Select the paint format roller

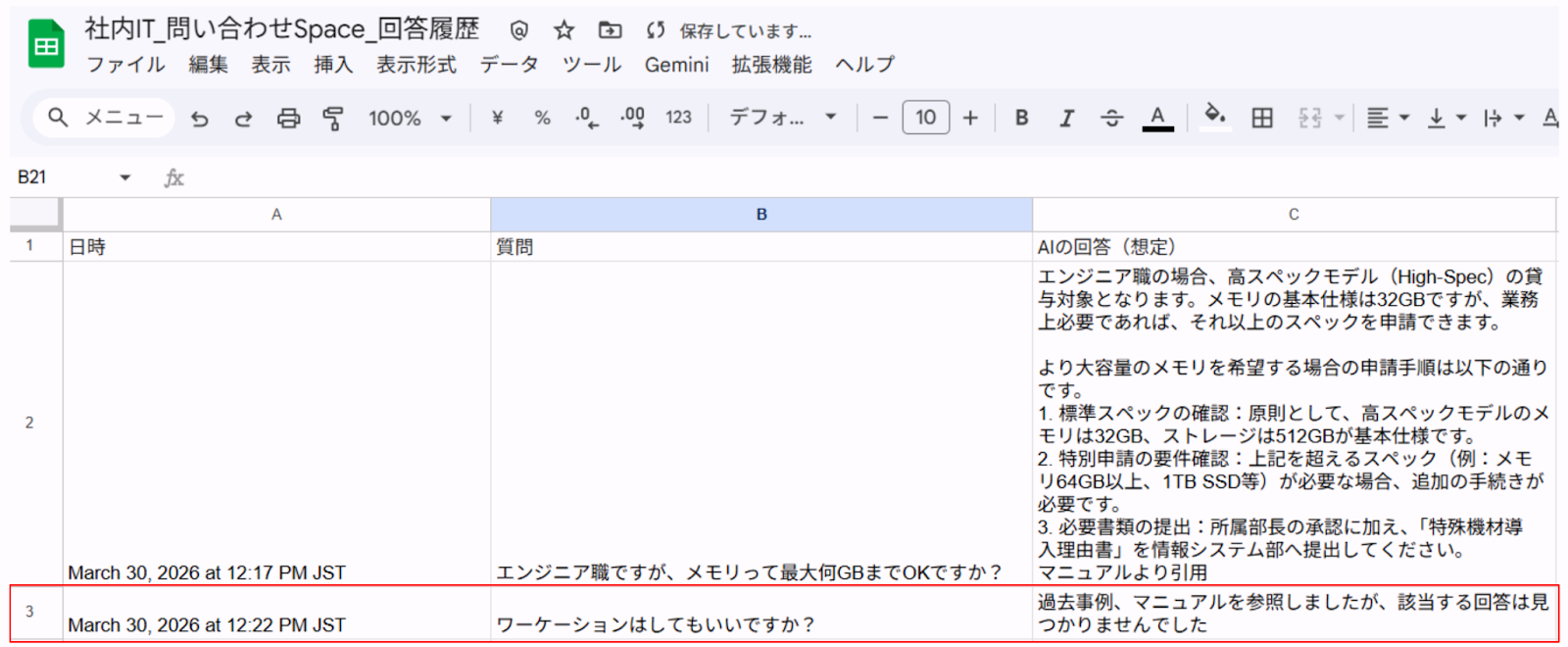pos(333,119)
